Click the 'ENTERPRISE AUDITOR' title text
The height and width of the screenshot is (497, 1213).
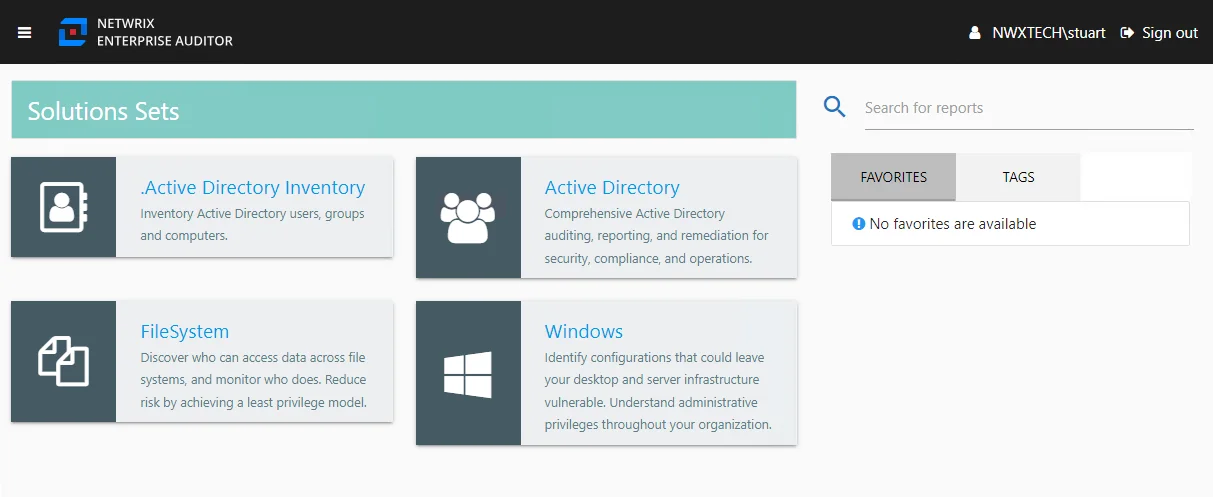165,41
